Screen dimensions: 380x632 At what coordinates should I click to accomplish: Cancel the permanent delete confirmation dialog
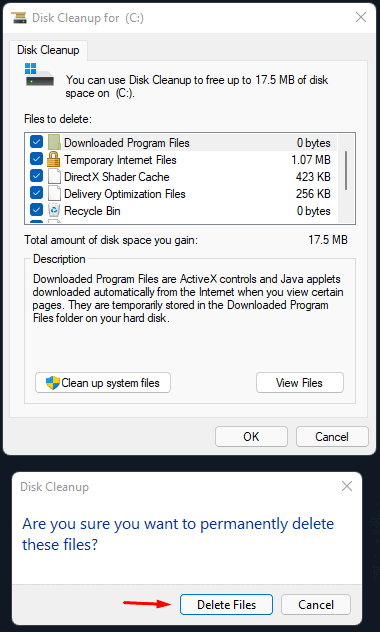(x=316, y=605)
